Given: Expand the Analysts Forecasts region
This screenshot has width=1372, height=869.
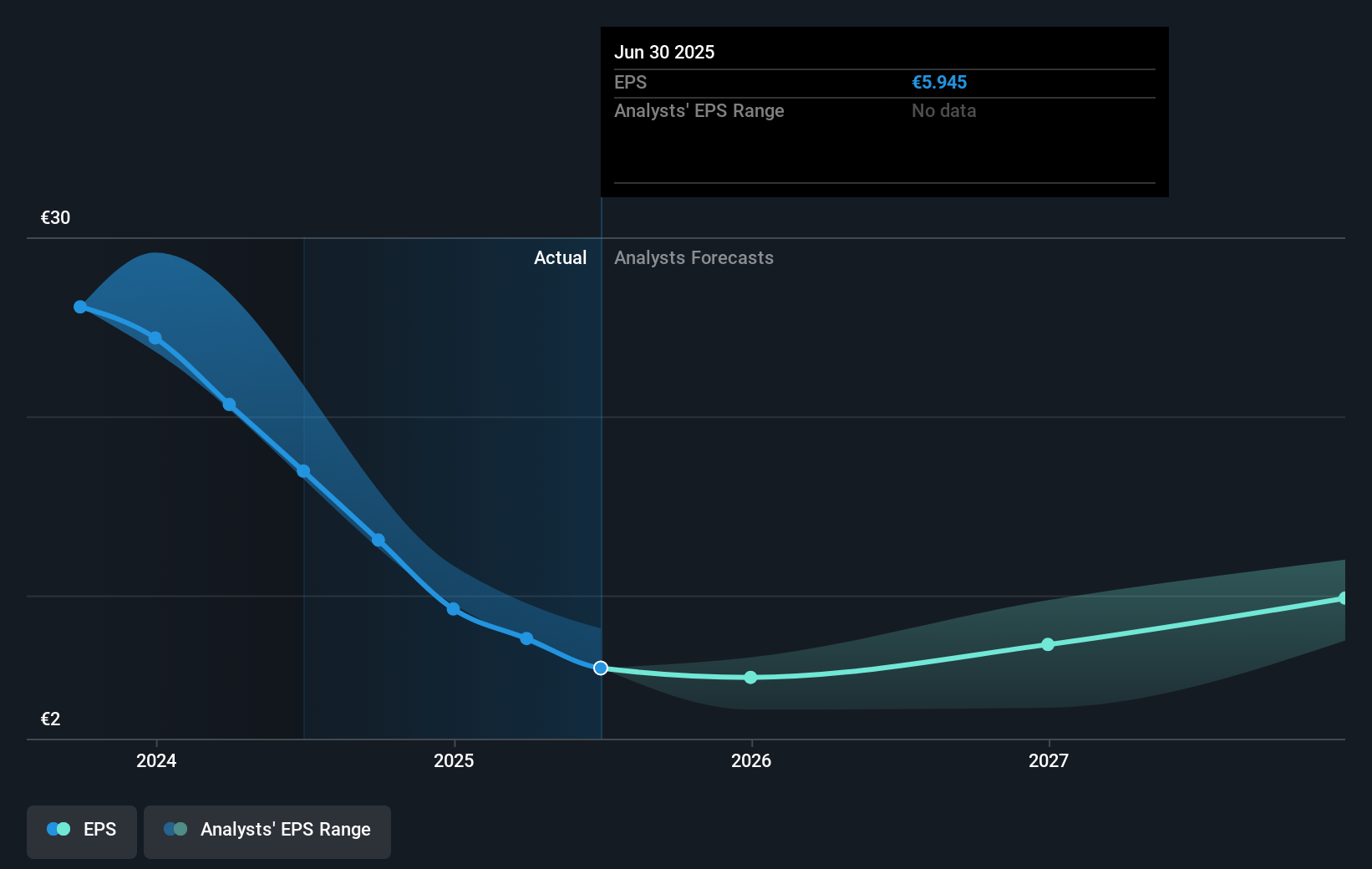Looking at the screenshot, I should pyautogui.click(x=693, y=257).
